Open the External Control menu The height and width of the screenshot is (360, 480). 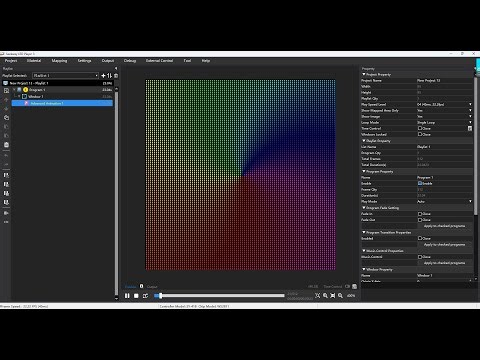pyautogui.click(x=159, y=61)
